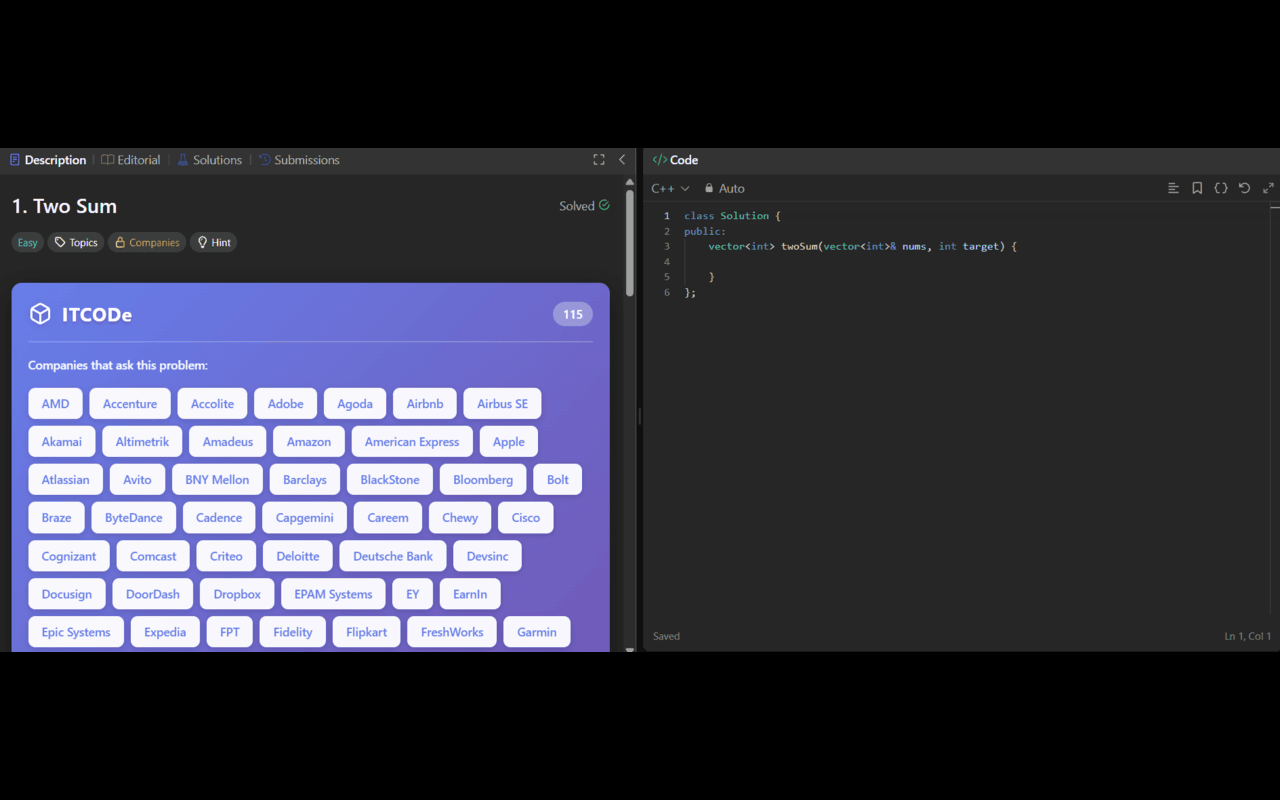The width and height of the screenshot is (1280, 800).
Task: Click the ITCODe cube logo icon
Action: tap(40, 314)
